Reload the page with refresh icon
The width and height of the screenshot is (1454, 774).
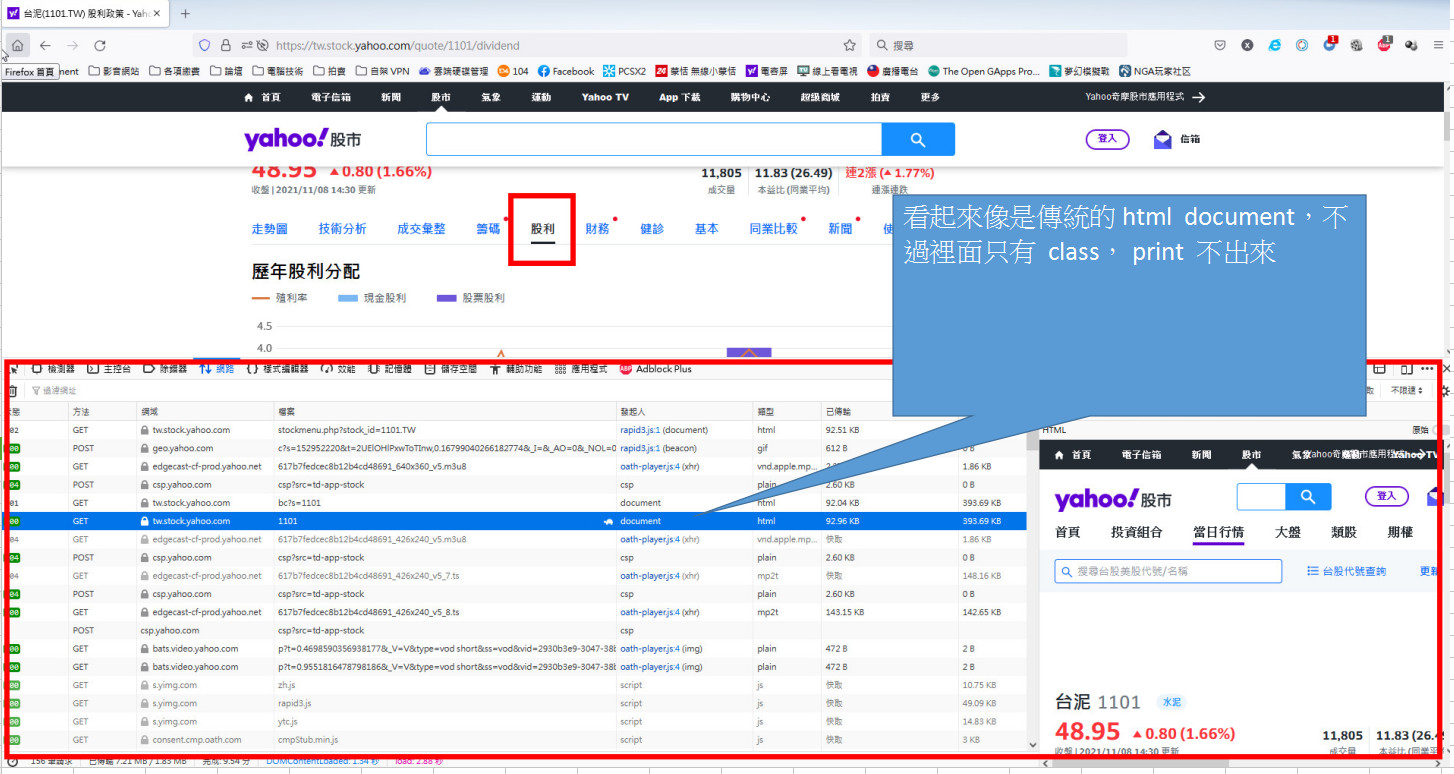point(100,45)
